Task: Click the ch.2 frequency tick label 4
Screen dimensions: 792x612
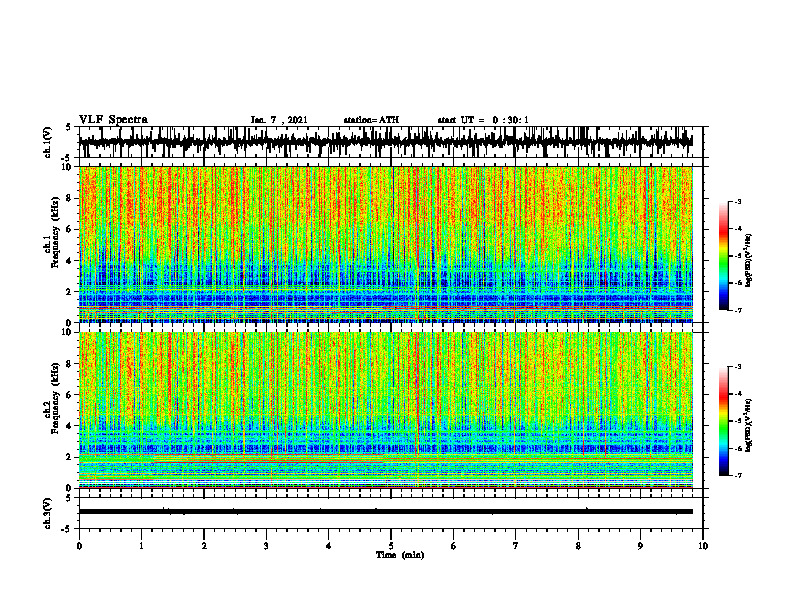Action: tap(70, 426)
